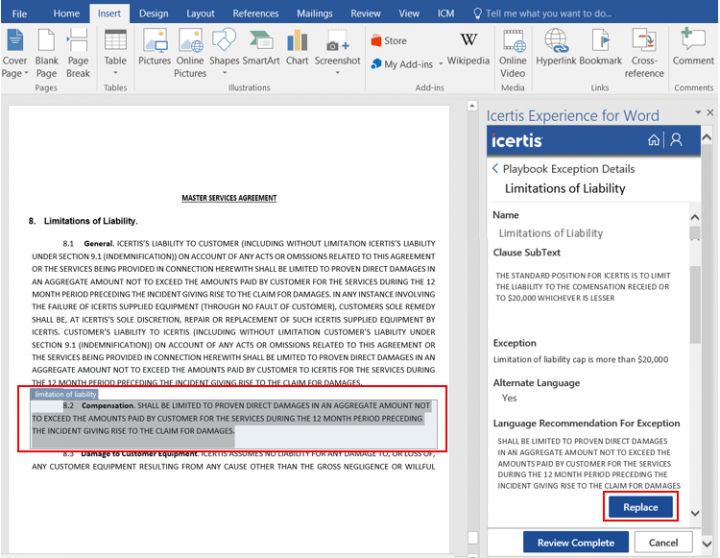Click the Name field value 'Limitations of Liability'

tap(551, 233)
